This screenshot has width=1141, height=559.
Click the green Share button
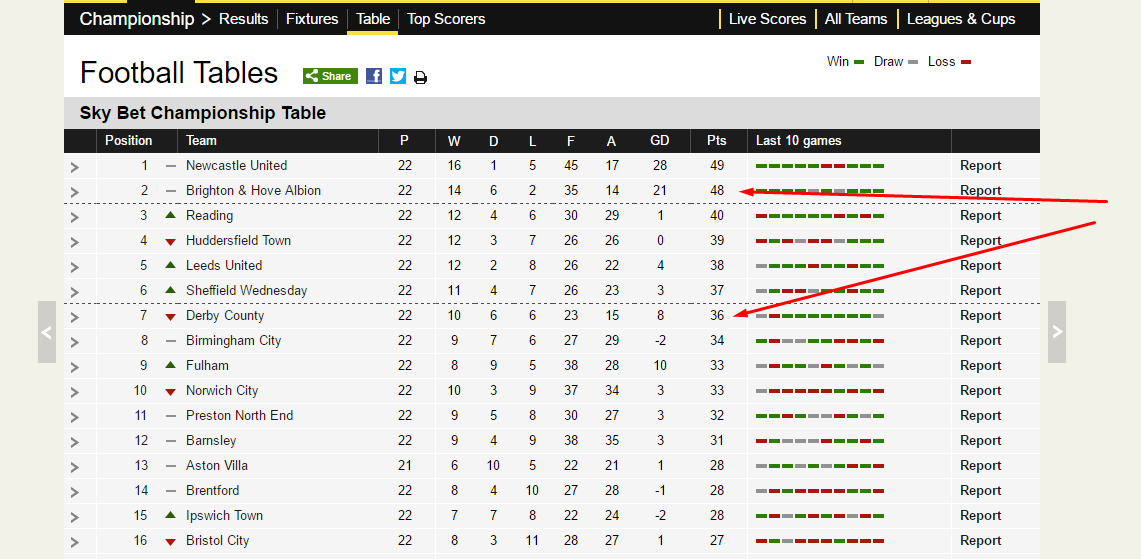pos(330,76)
